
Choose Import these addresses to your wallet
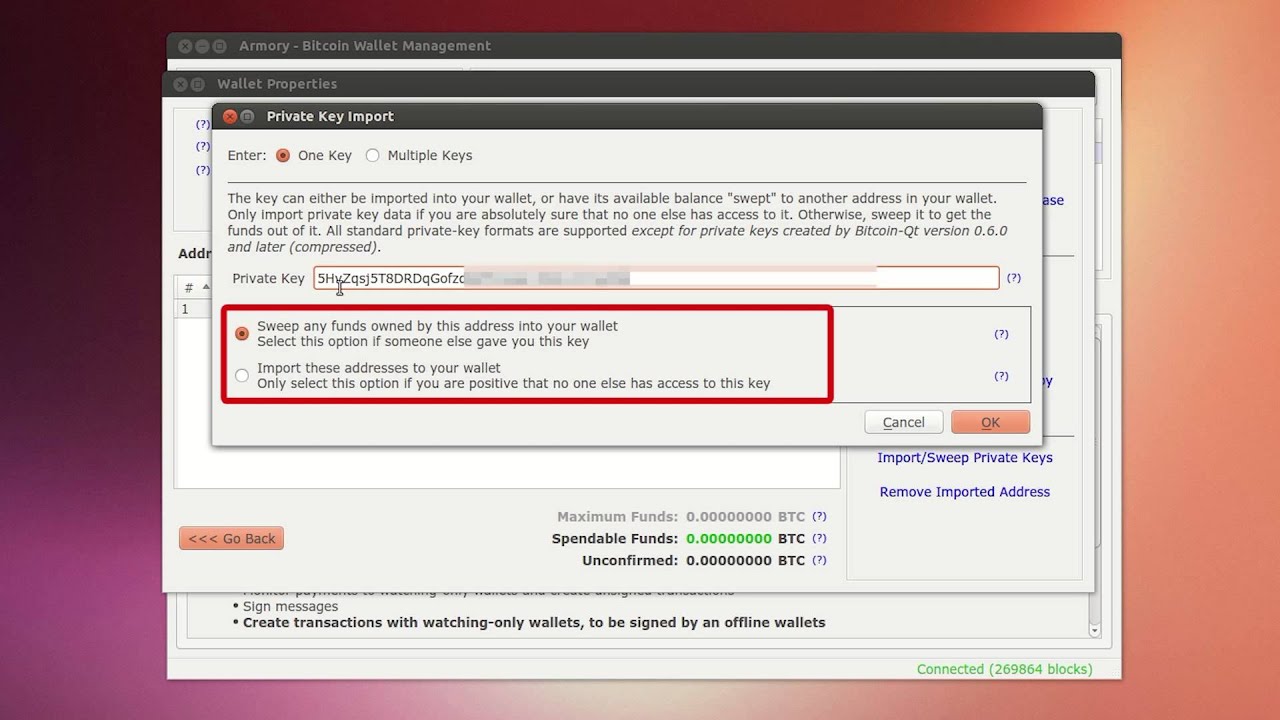242,376
